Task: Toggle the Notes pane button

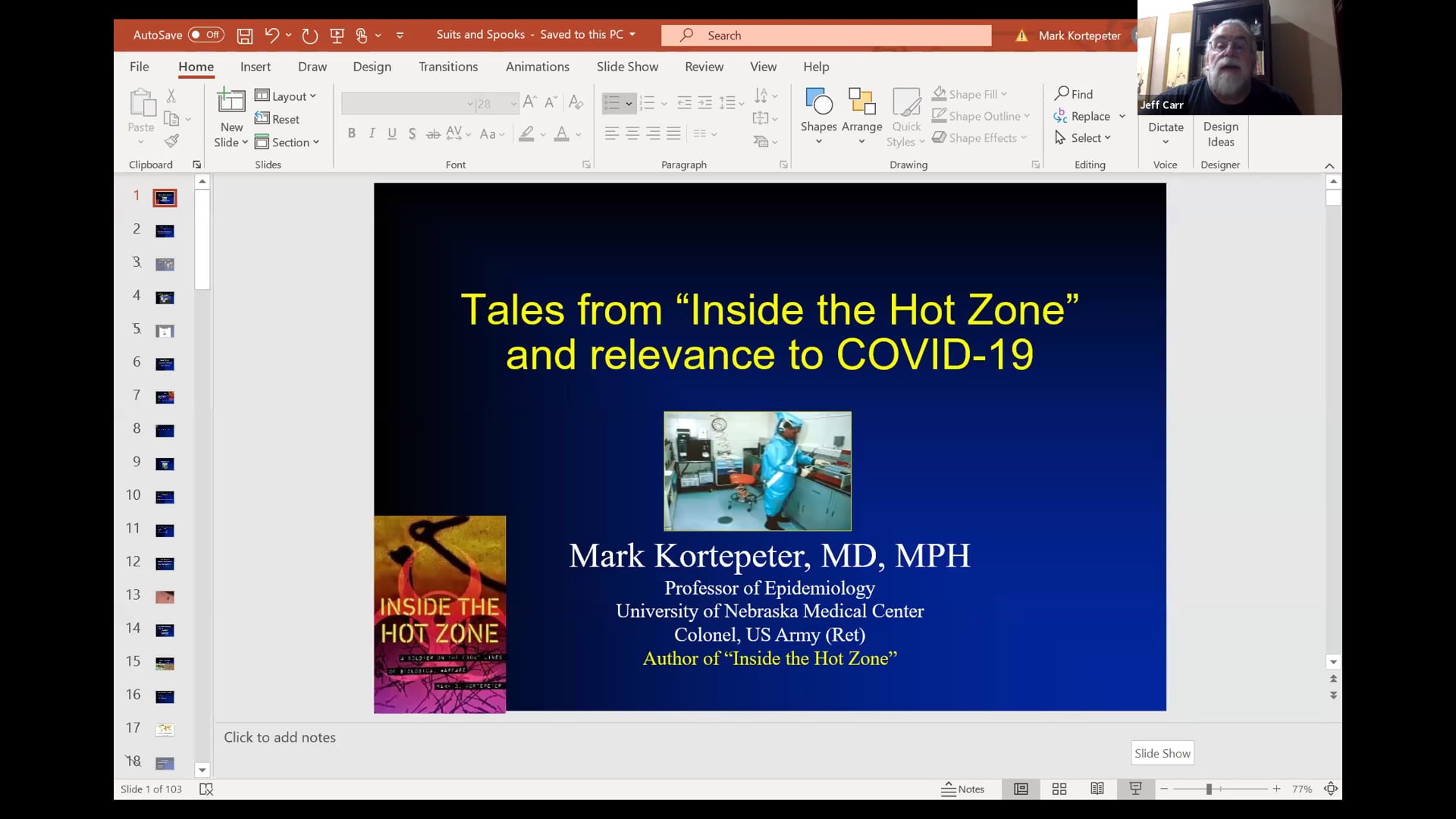Action: (962, 789)
